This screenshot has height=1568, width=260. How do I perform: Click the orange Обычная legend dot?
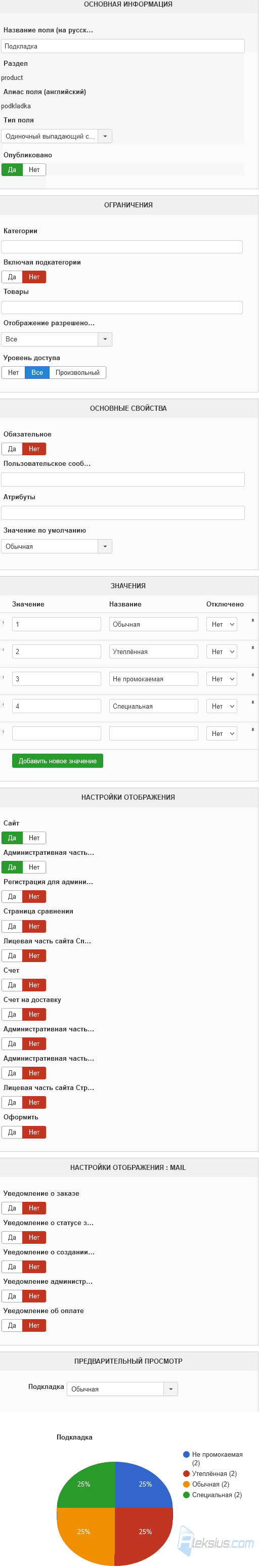coord(186,1484)
